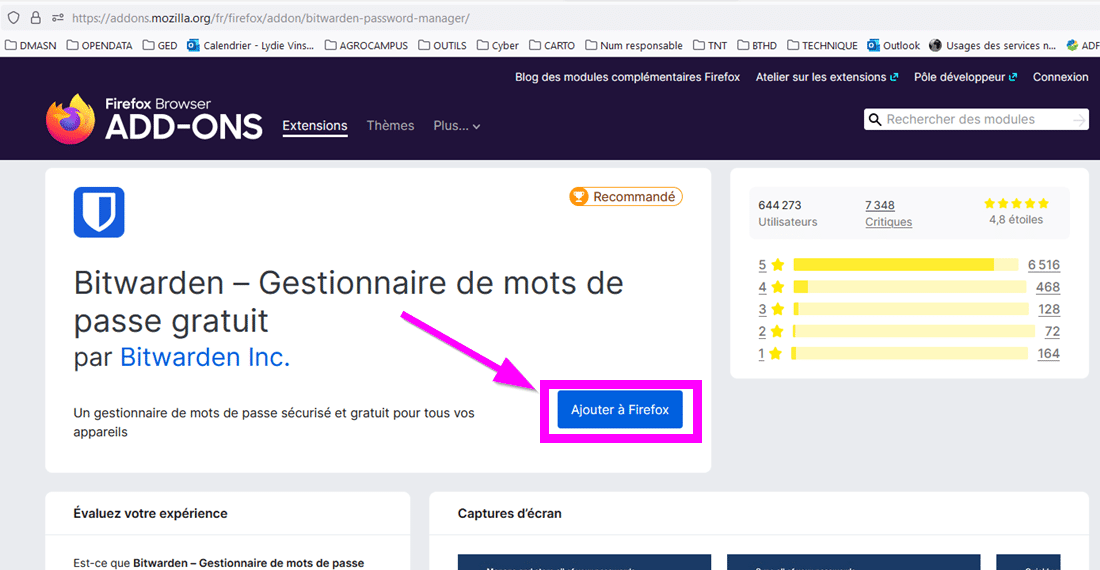Click the Recommandé badge

(x=626, y=197)
